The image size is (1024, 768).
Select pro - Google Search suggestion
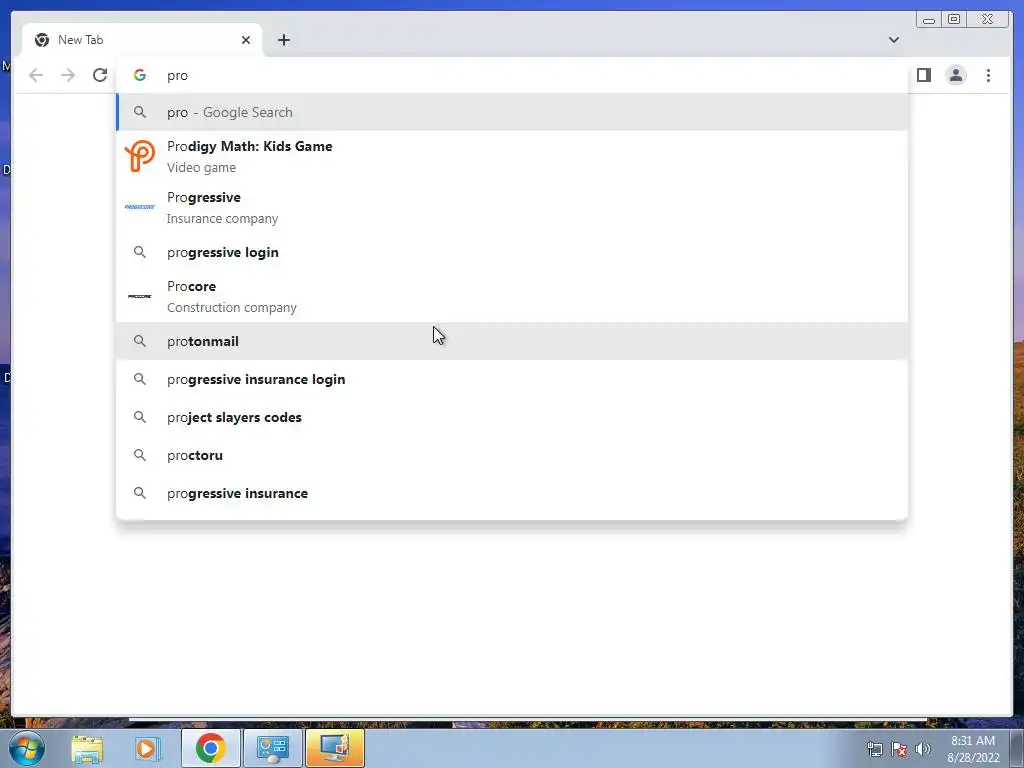512,112
